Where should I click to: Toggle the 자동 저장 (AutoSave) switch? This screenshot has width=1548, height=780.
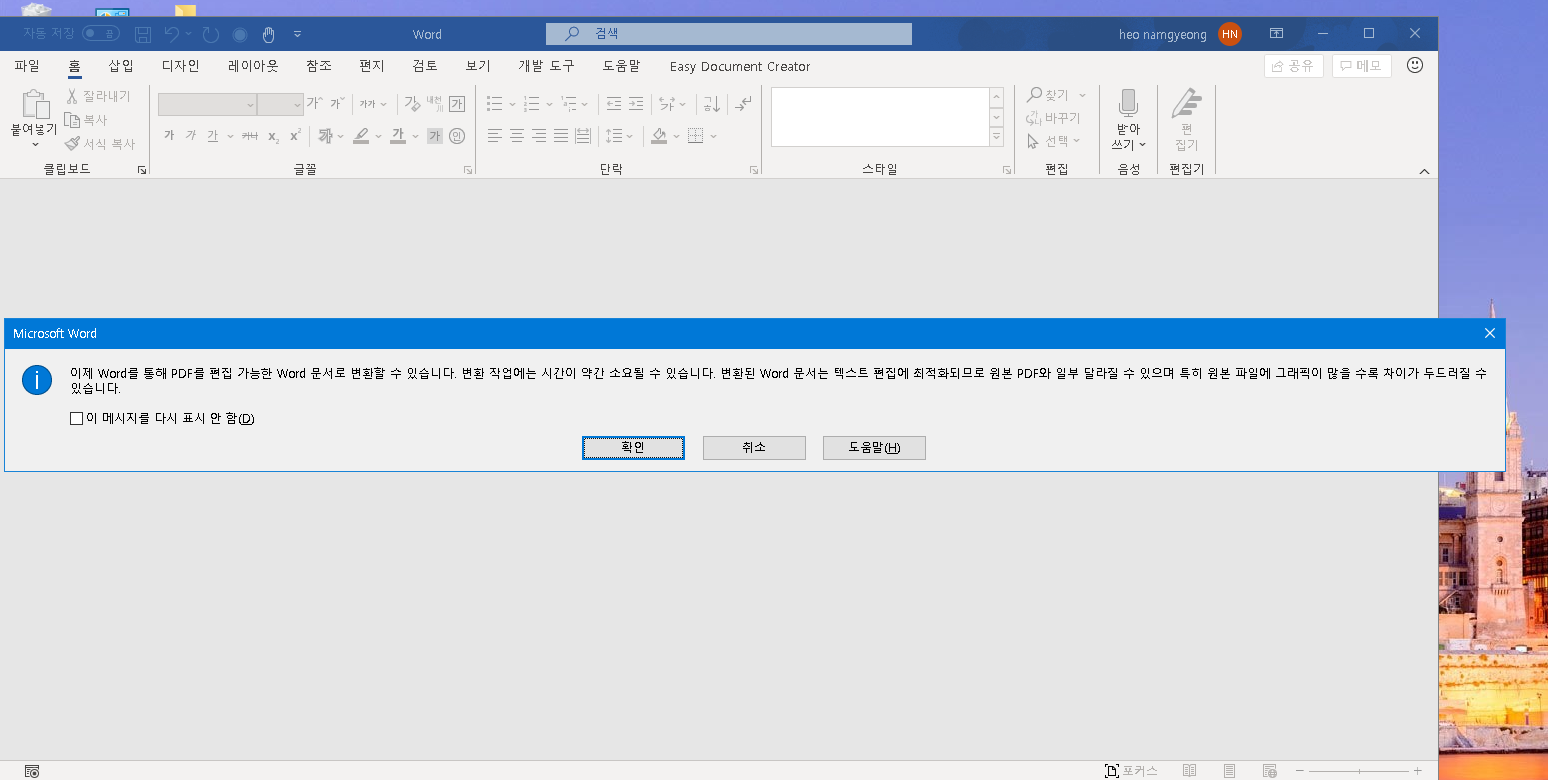[100, 33]
